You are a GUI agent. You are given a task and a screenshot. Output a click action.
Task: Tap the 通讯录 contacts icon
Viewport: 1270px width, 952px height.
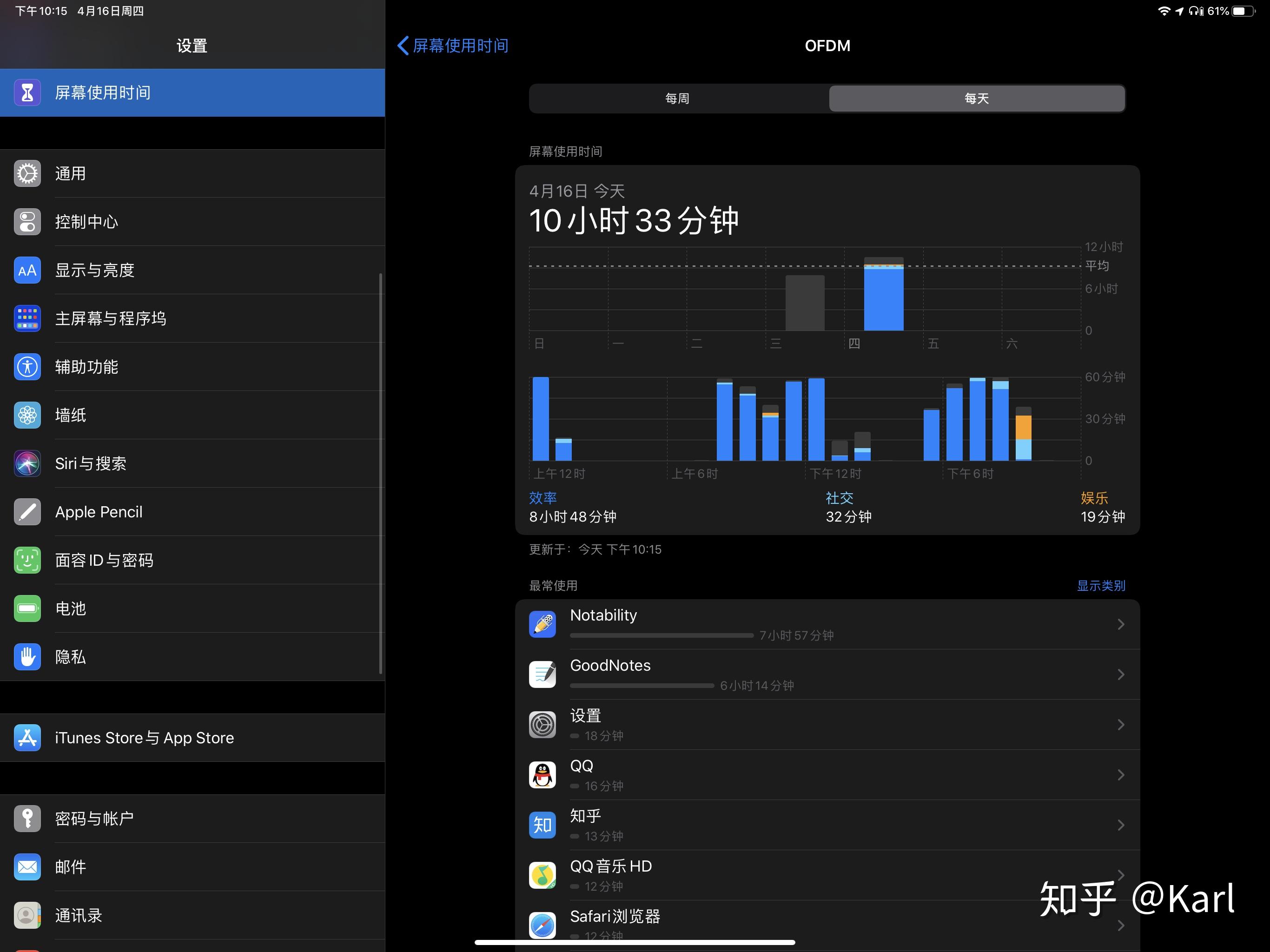click(x=27, y=915)
